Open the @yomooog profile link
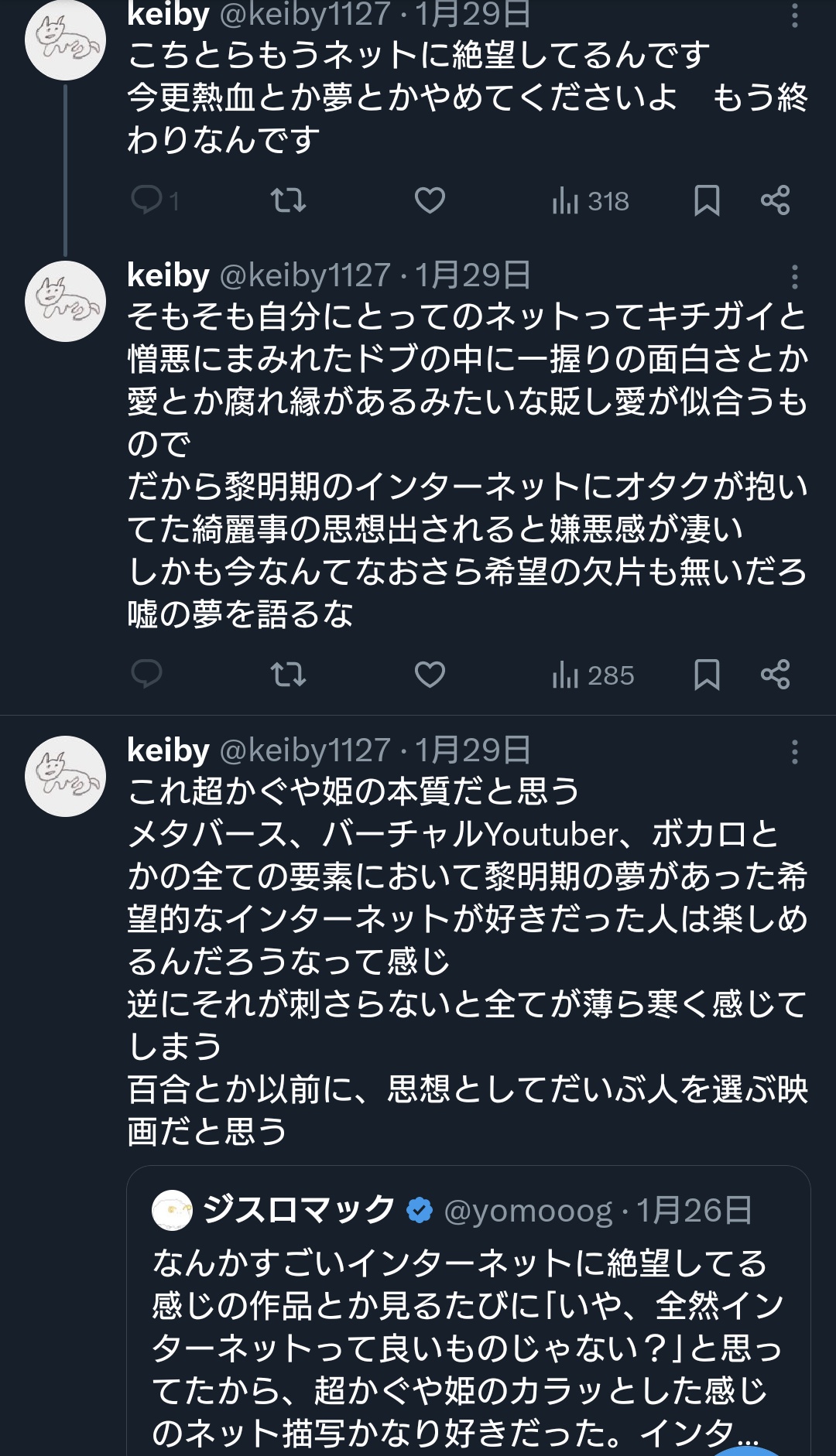Screen dimensions: 836x1456 (528, 1211)
